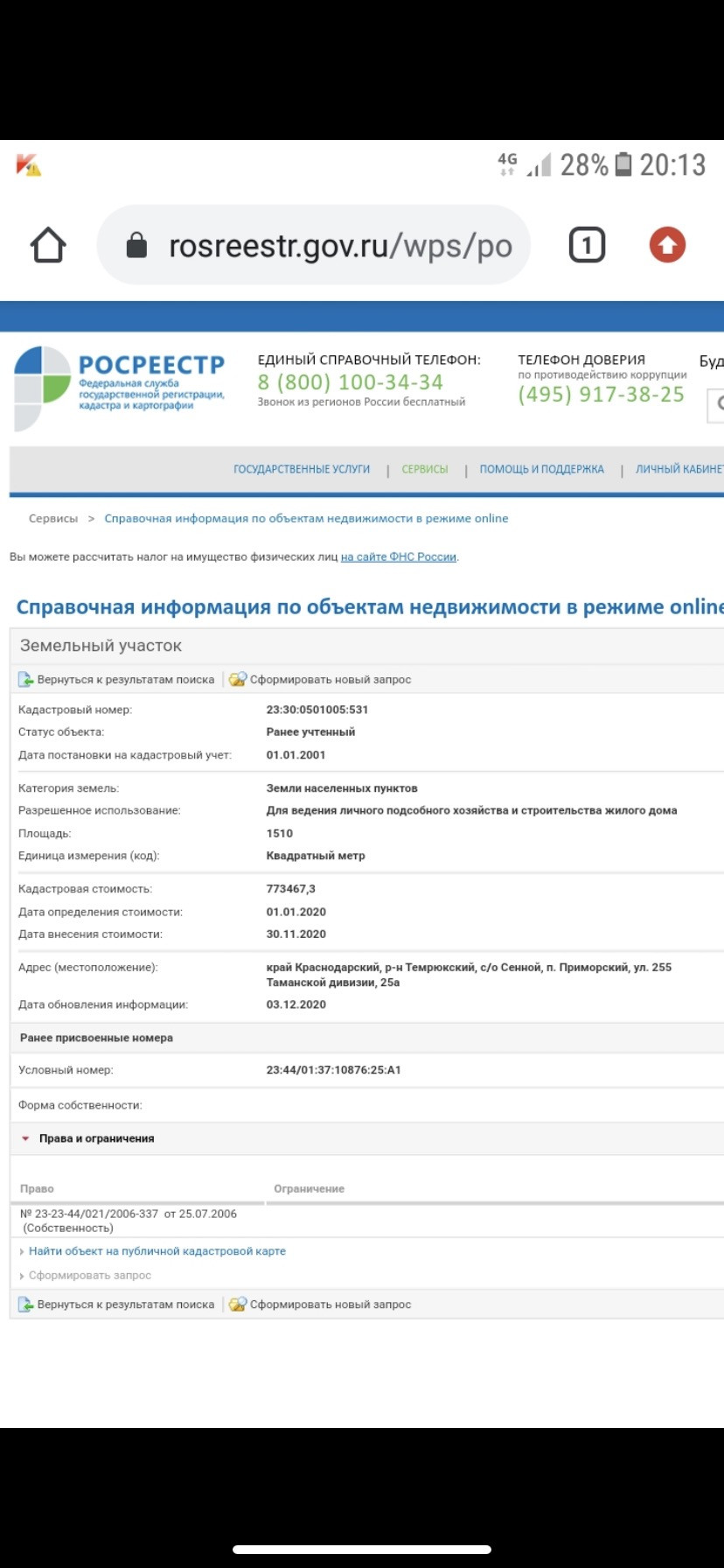Tap the clock showing 20:13
Image resolution: width=724 pixels, height=1568 pixels.
(672, 164)
